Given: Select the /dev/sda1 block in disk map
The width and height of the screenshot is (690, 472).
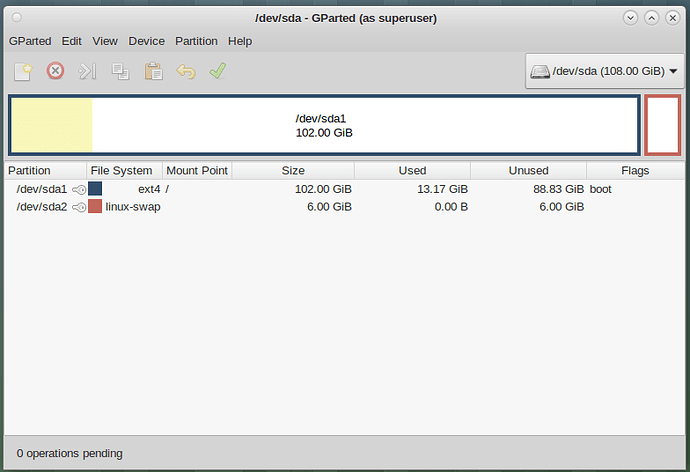Looking at the screenshot, I should pos(324,125).
